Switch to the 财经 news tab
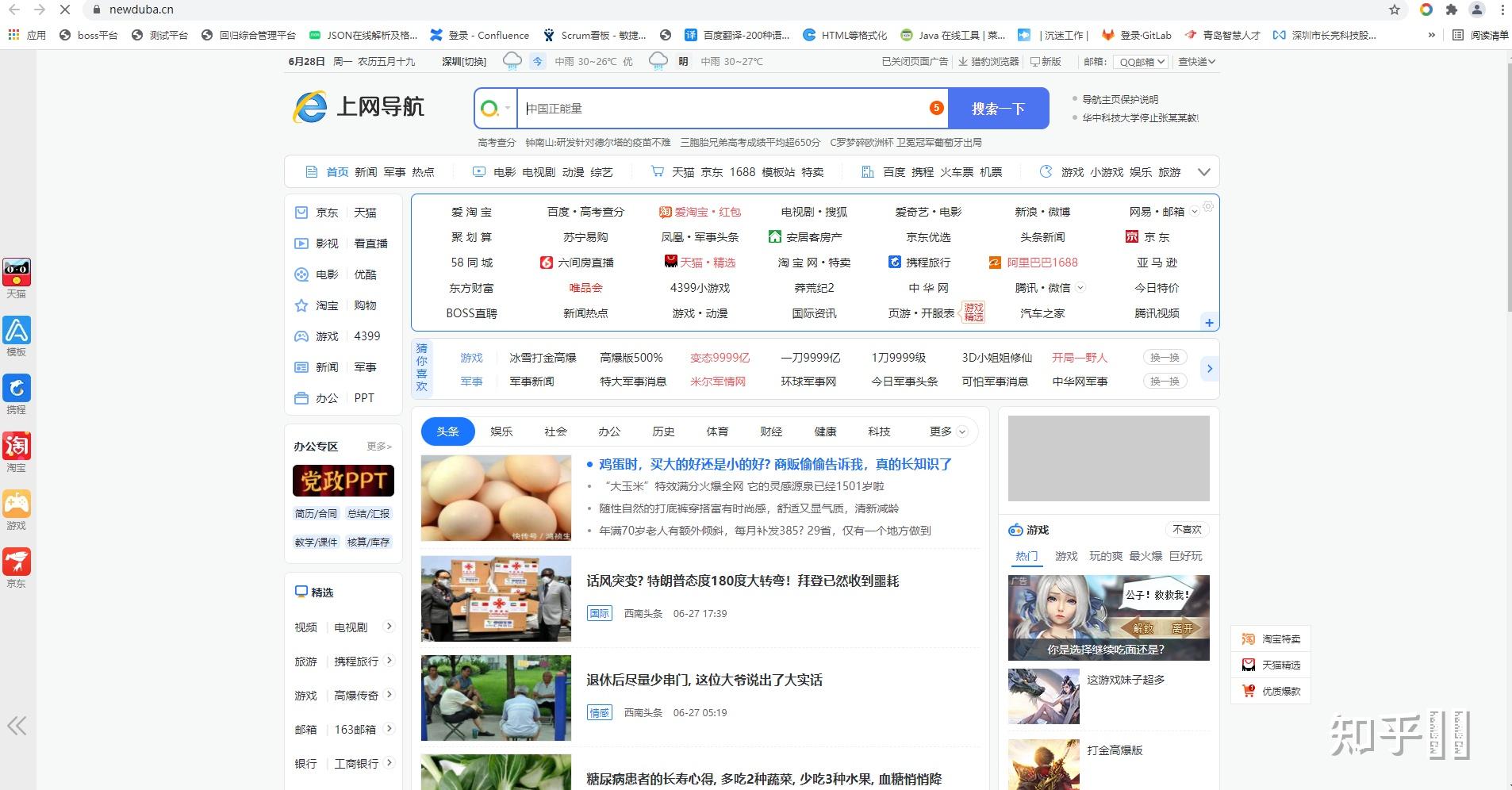 tap(771, 431)
